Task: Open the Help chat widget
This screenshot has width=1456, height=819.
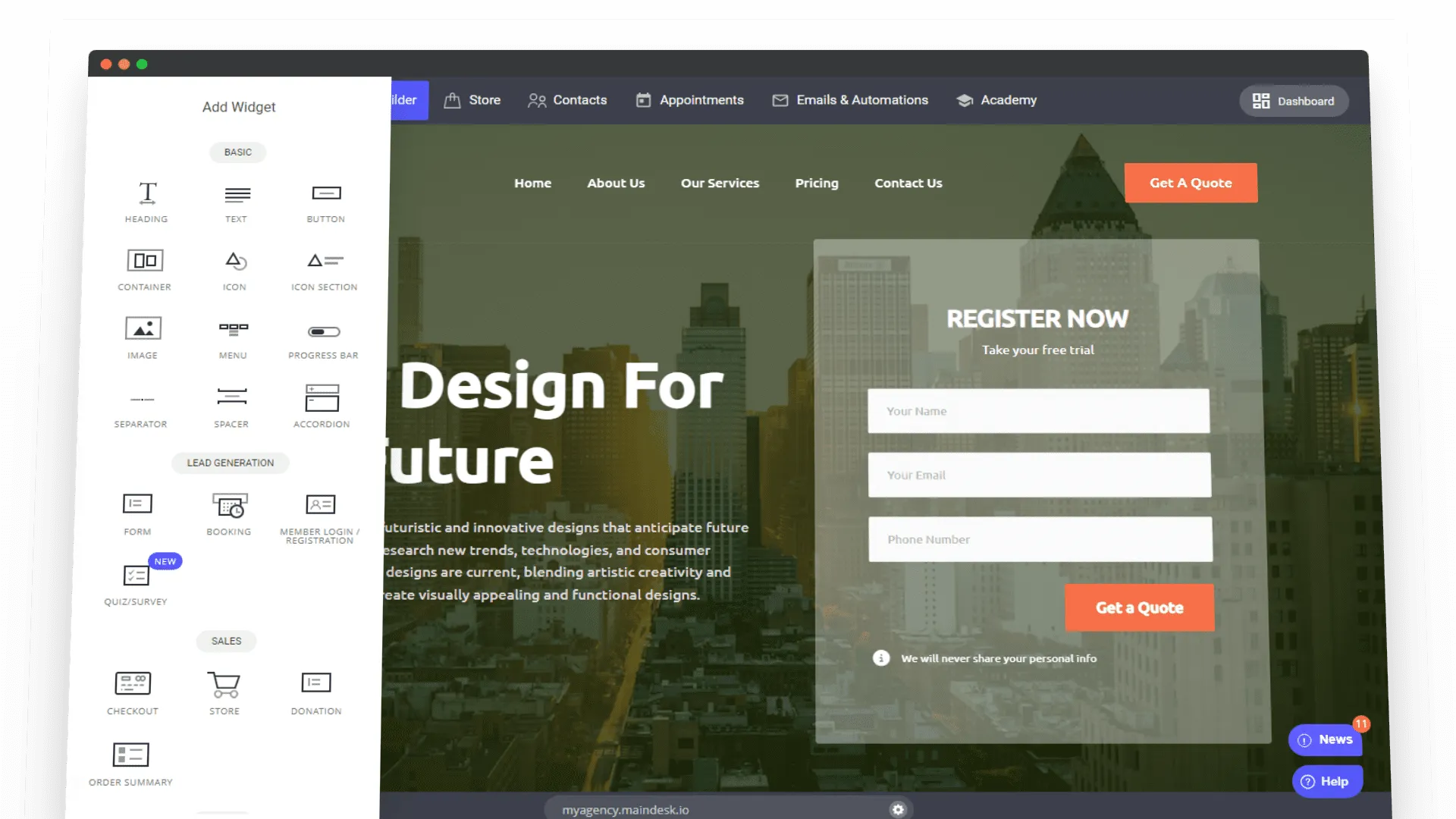Action: tap(1327, 781)
